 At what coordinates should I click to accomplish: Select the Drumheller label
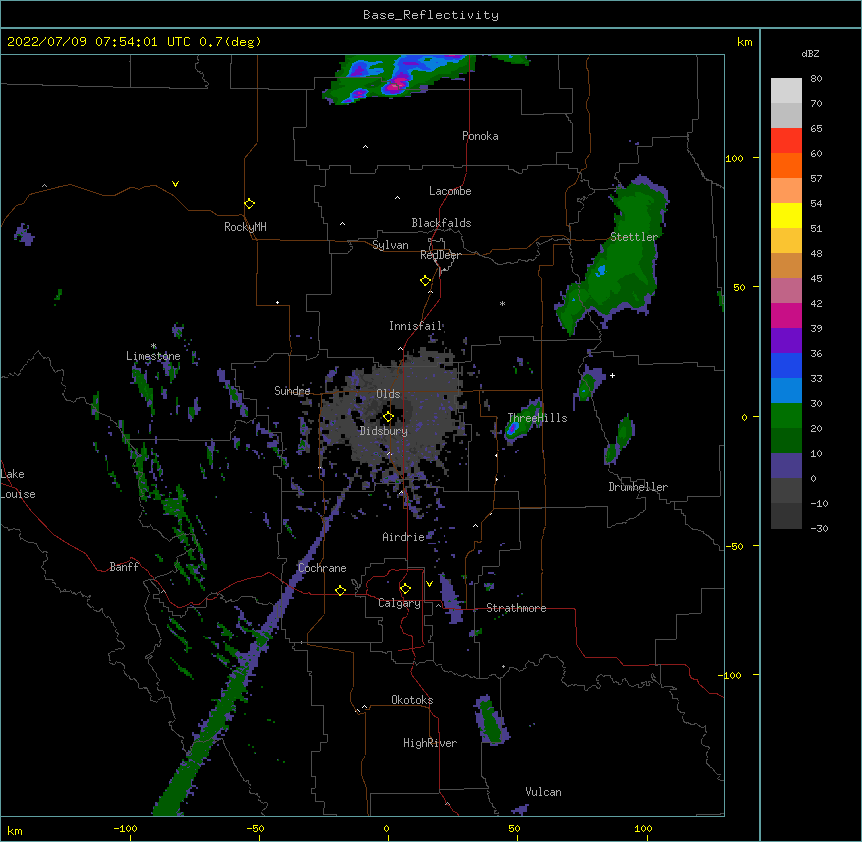pyautogui.click(x=638, y=487)
